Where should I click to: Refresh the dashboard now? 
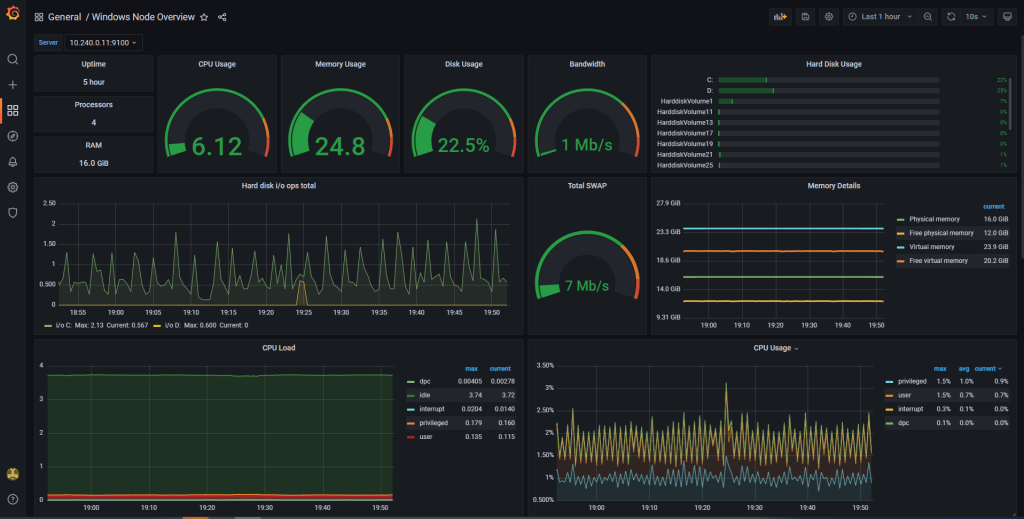951,17
